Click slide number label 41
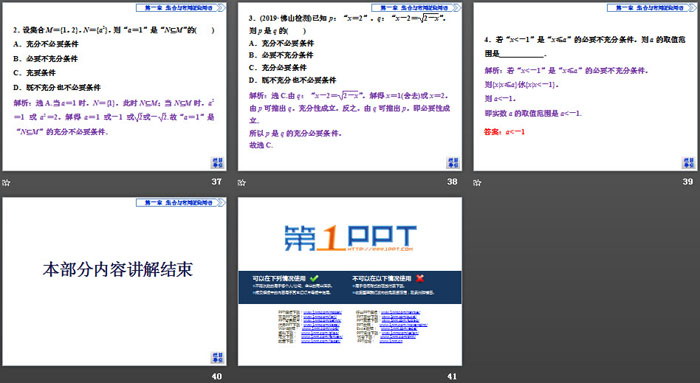 [x=452, y=376]
